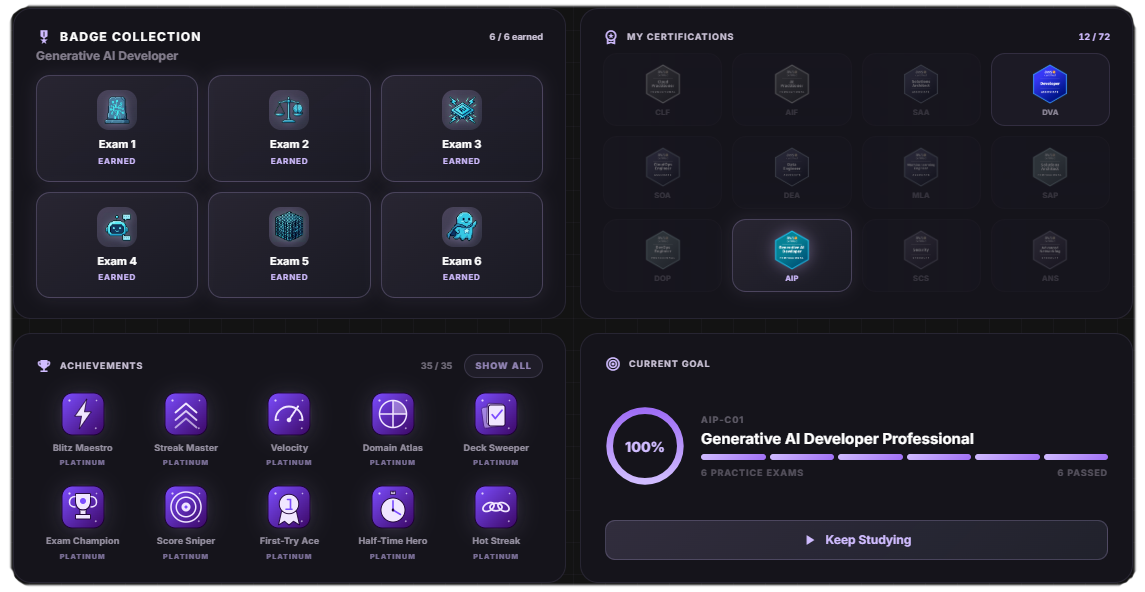View the Exam Champion trophy achievement
Screen dimensions: 1145x592
tap(83, 523)
